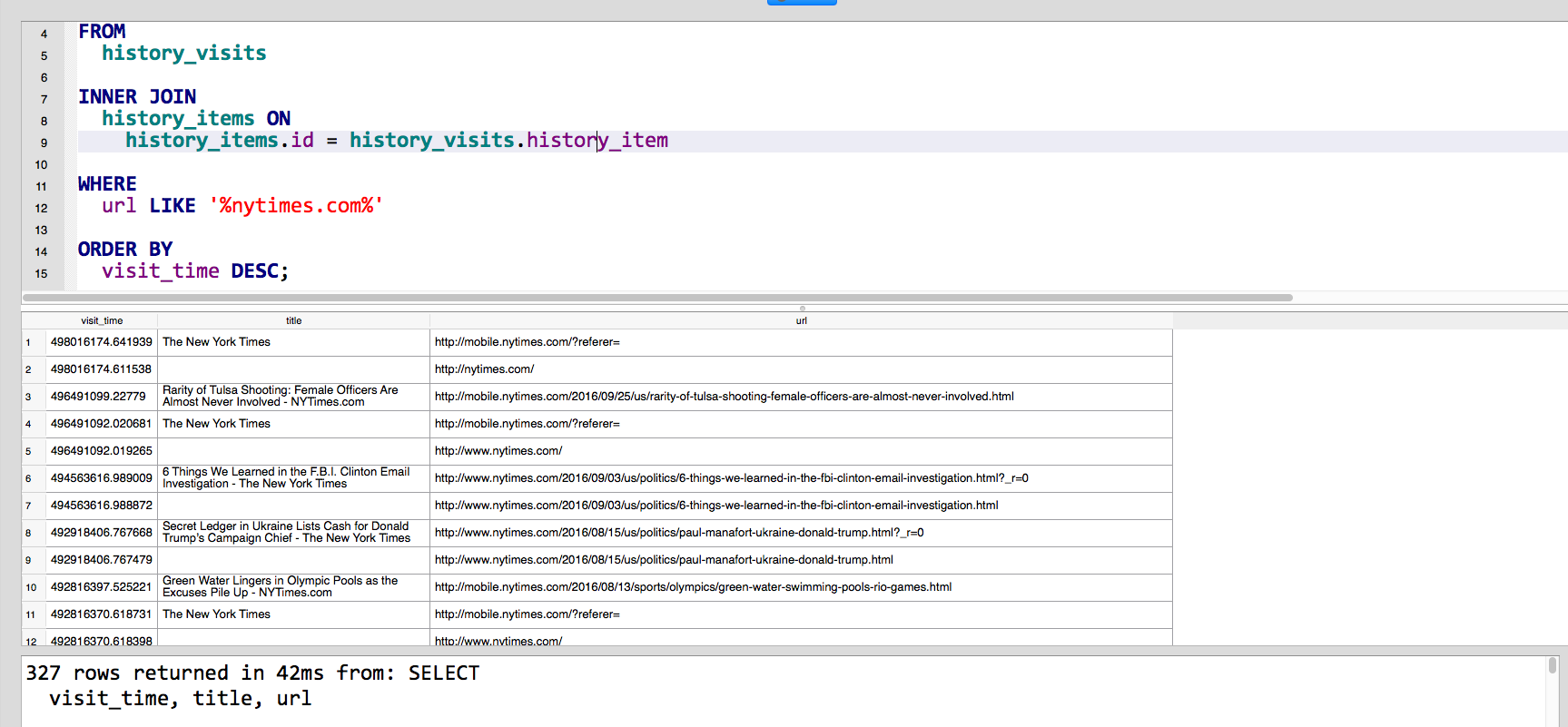Select row 5 url http://www.nytimes.com/

click(x=801, y=451)
